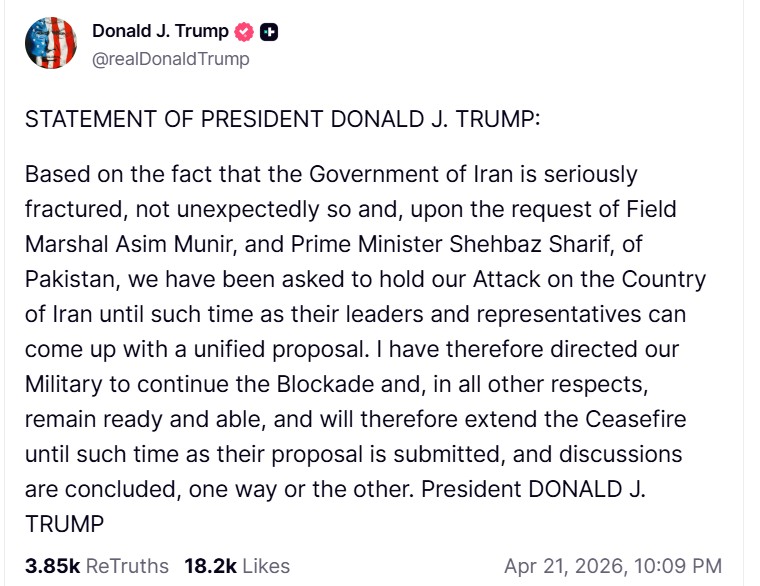Image resolution: width=760 pixels, height=586 pixels.
Task: Click the red verified checkmark badge
Action: [x=244, y=32]
